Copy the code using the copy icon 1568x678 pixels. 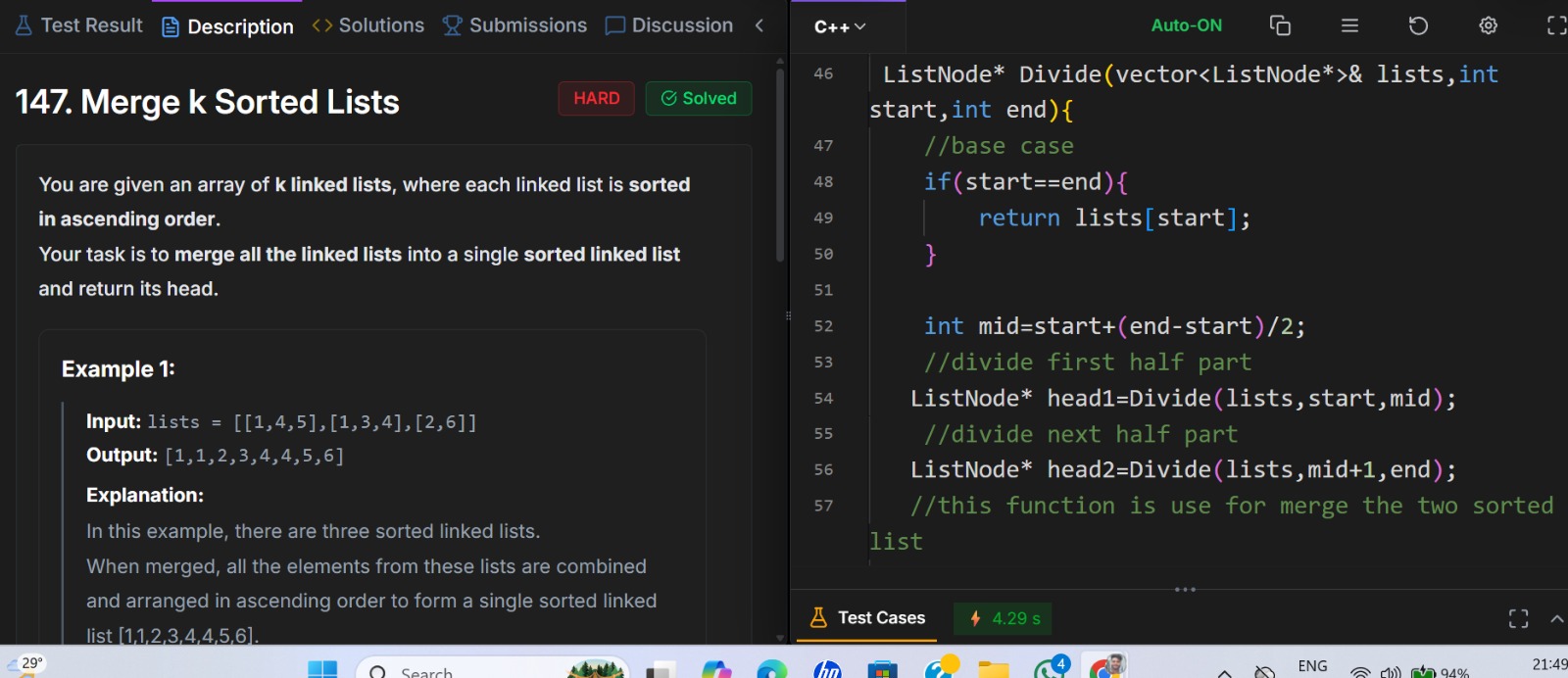click(1280, 25)
